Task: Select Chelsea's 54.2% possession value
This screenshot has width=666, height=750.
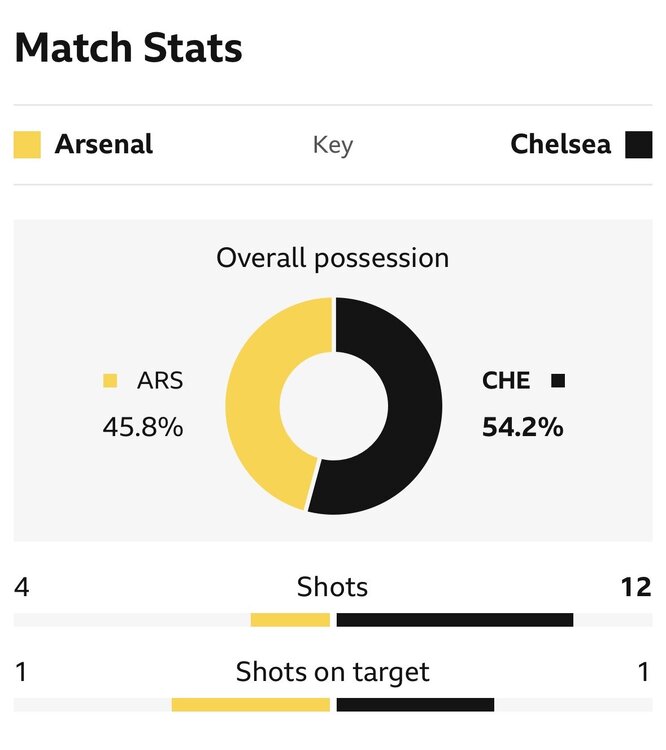Action: click(523, 427)
